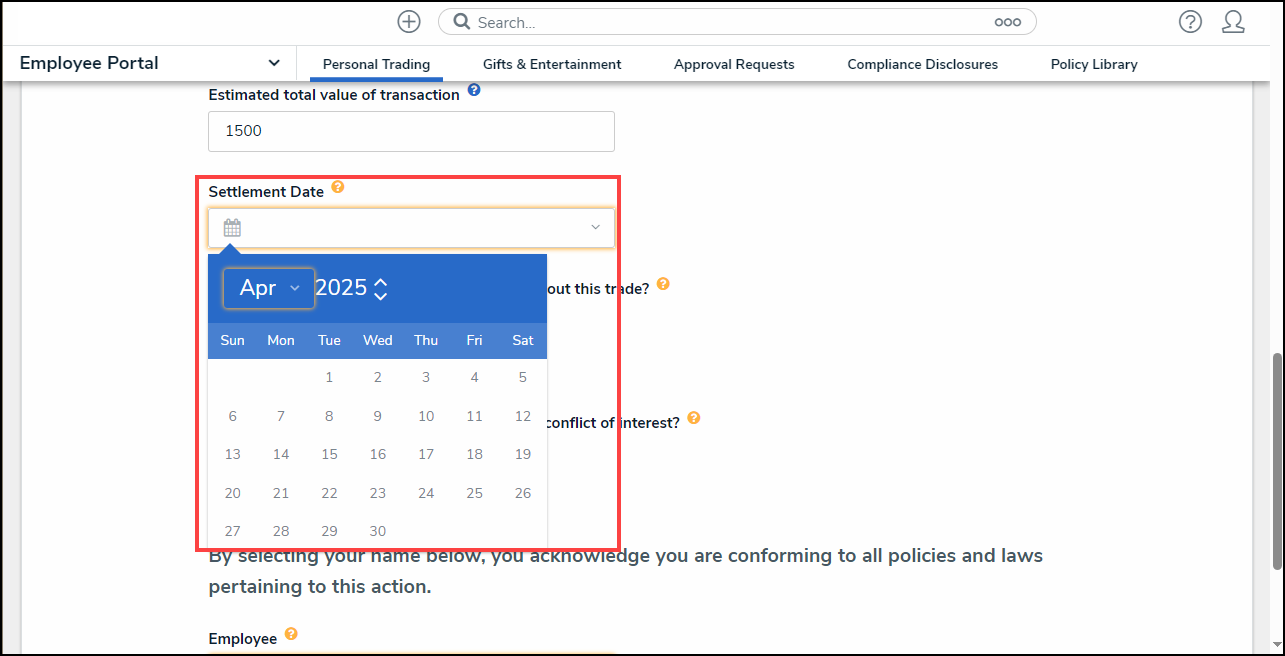Expand the Employee Portal dropdown
The height and width of the screenshot is (656, 1285).
274,63
